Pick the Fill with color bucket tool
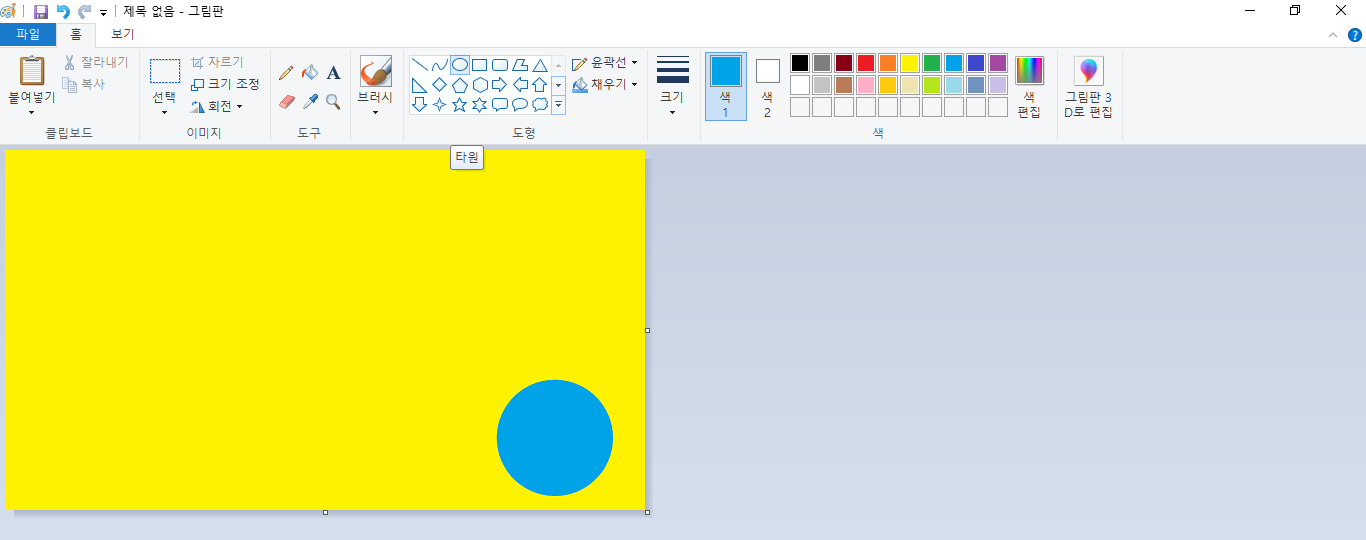Screen dimensions: 1366x540 coord(310,72)
